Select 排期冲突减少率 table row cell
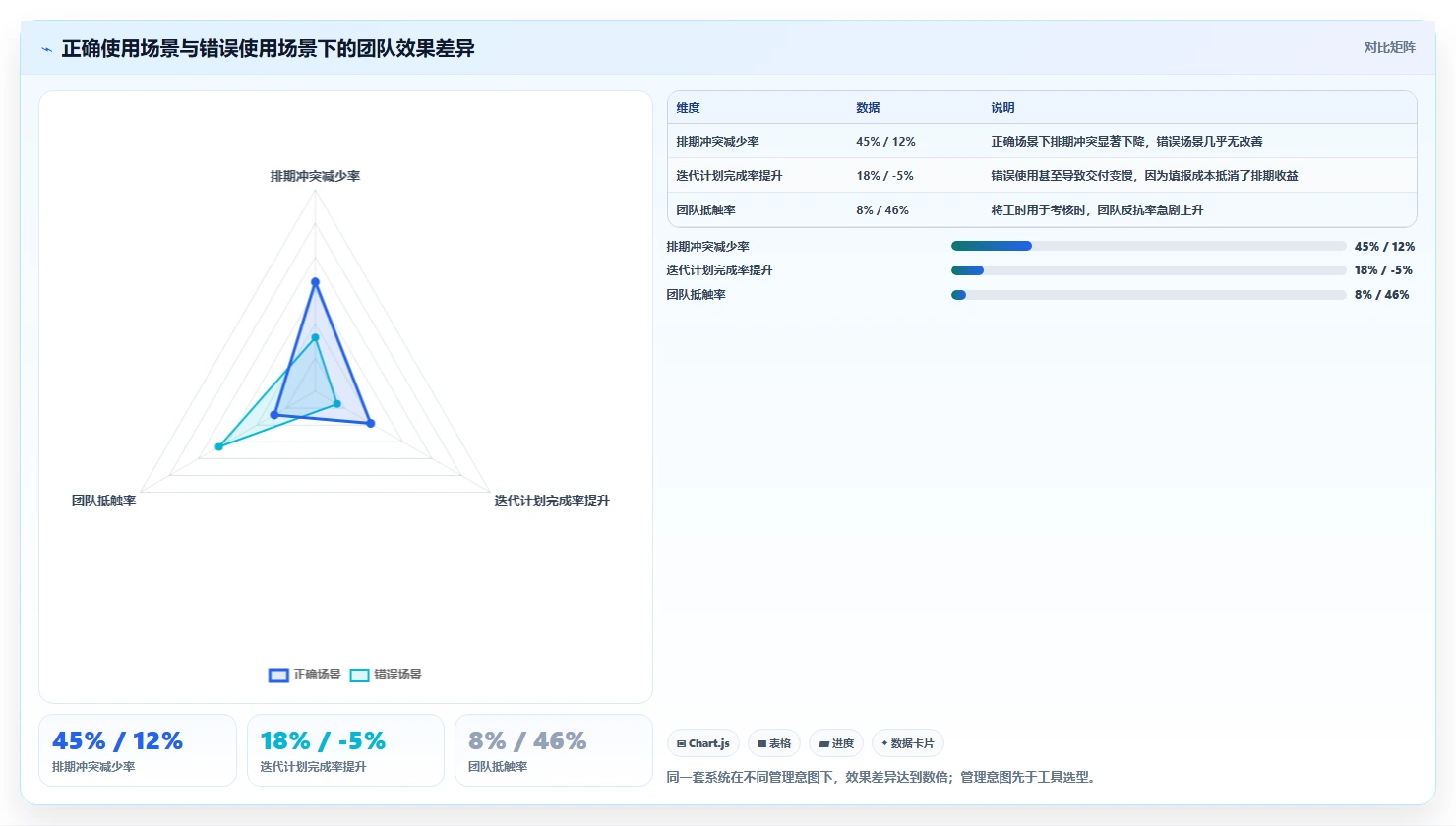The image size is (1456, 826). [x=717, y=142]
